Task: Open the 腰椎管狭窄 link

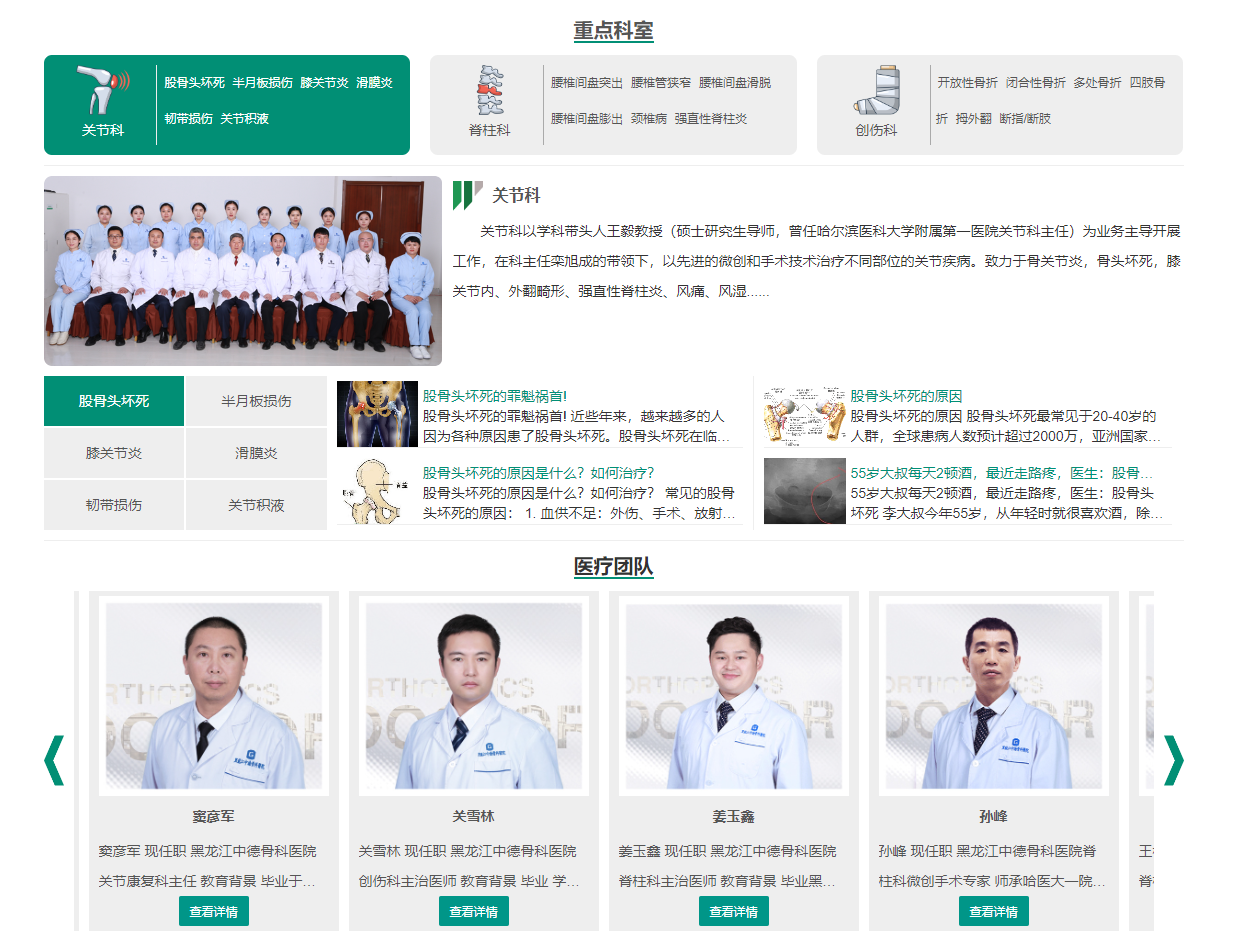Action: coord(661,83)
